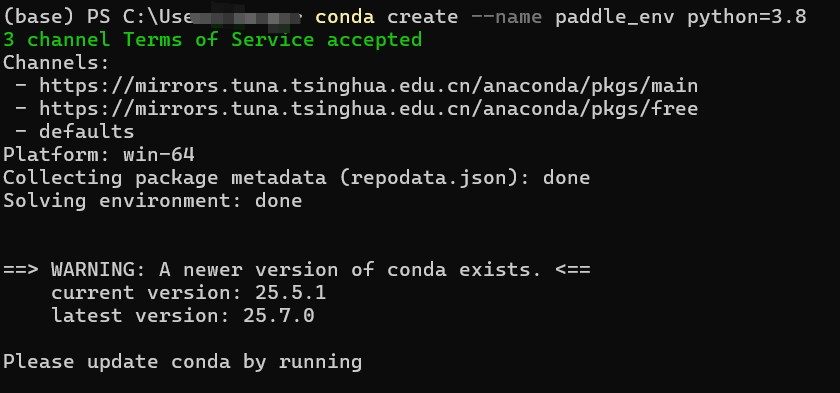This screenshot has height=393, width=840.
Task: Click the green Terms of Service accepted line
Action: coord(213,40)
